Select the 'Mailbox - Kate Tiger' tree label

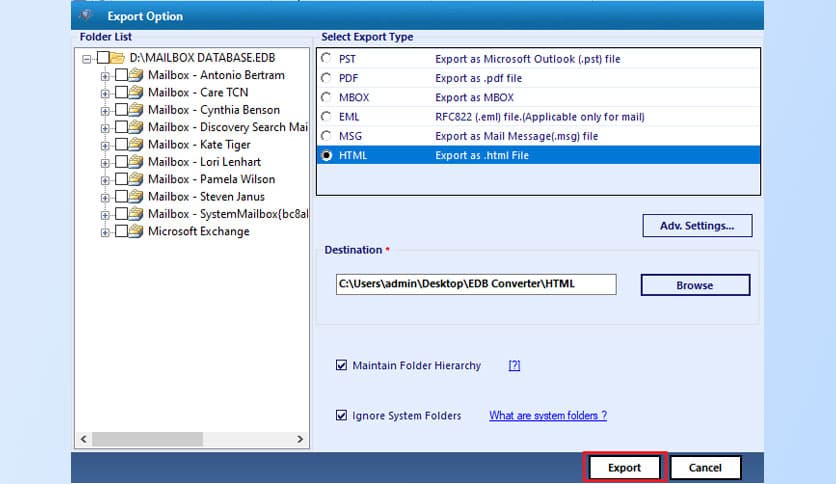point(199,144)
